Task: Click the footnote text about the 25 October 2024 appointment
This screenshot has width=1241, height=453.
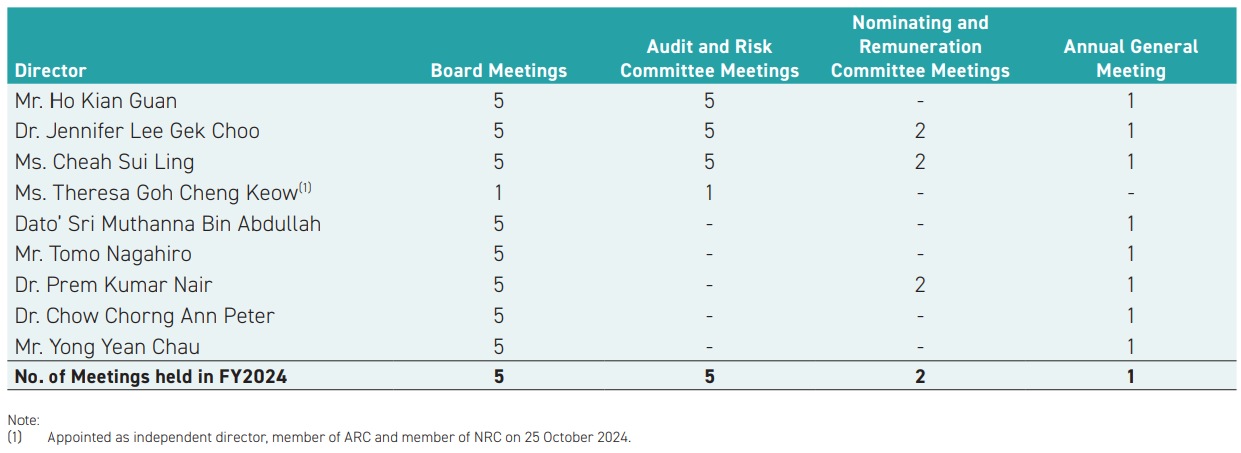Action: (x=339, y=437)
